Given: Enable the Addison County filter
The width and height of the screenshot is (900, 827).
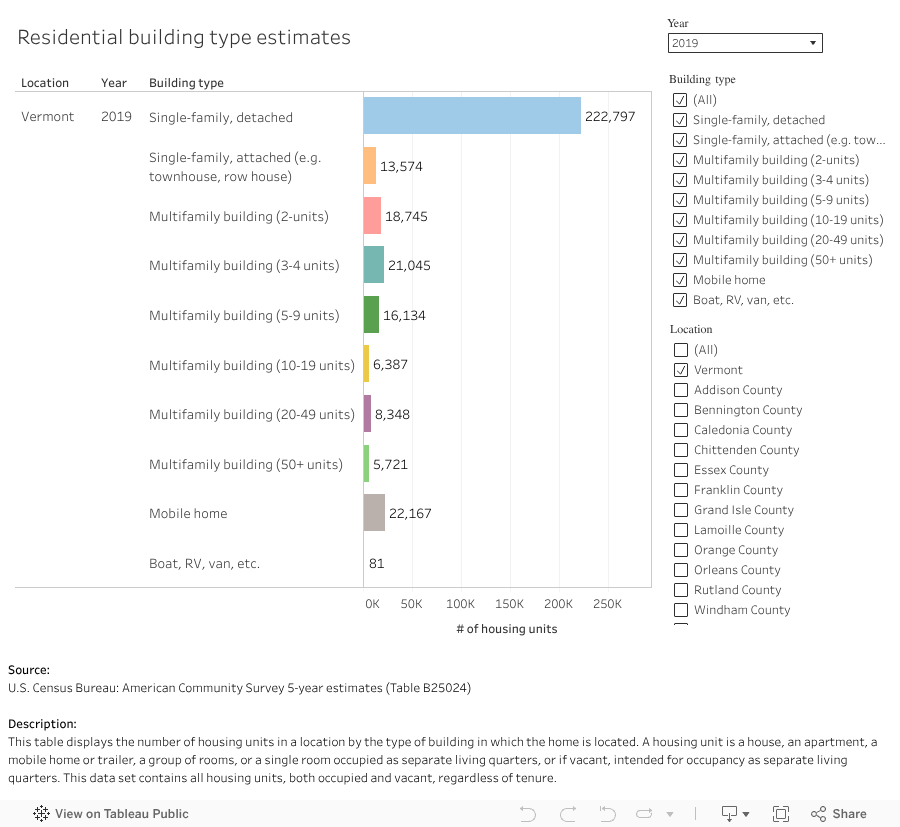Looking at the screenshot, I should pyautogui.click(x=680, y=389).
